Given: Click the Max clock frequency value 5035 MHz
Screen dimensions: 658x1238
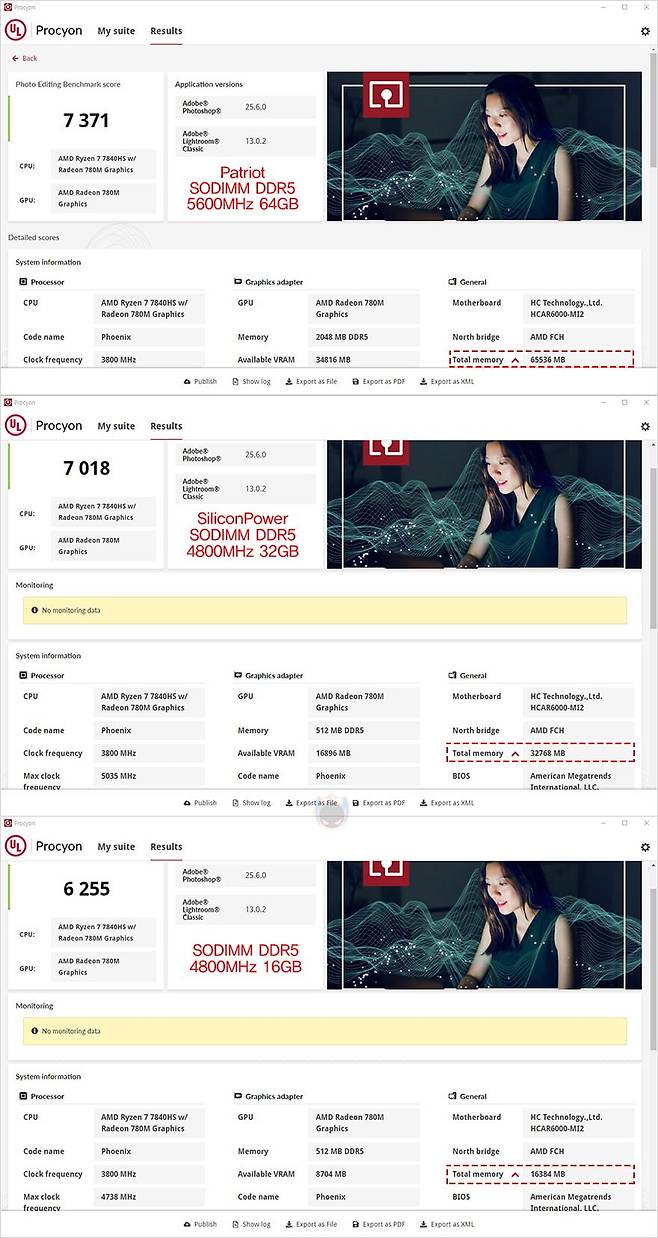Looking at the screenshot, I should pos(118,776).
